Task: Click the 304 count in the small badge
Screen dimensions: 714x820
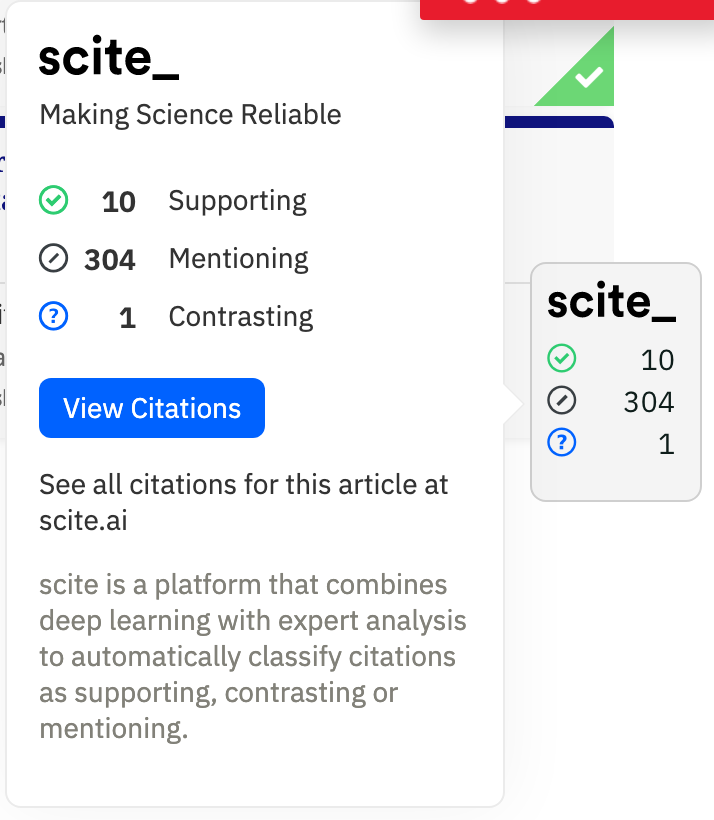Action: (648, 403)
